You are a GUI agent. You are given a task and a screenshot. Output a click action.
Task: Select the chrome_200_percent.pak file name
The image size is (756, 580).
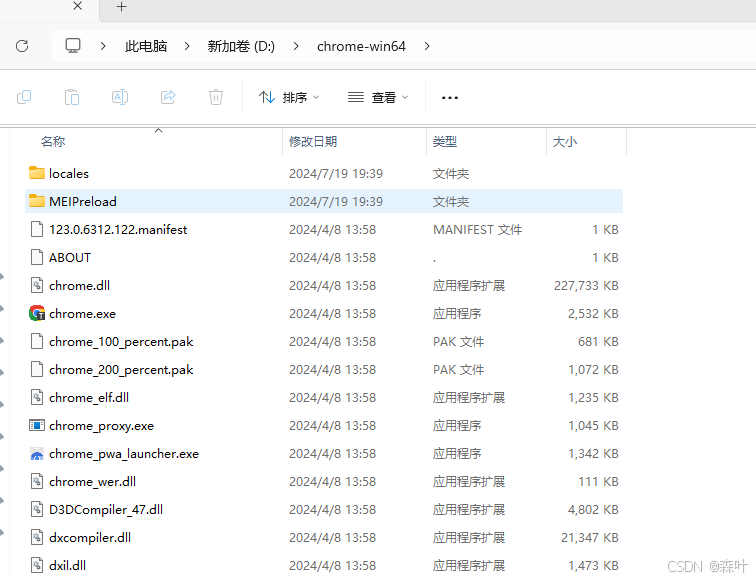pos(121,370)
